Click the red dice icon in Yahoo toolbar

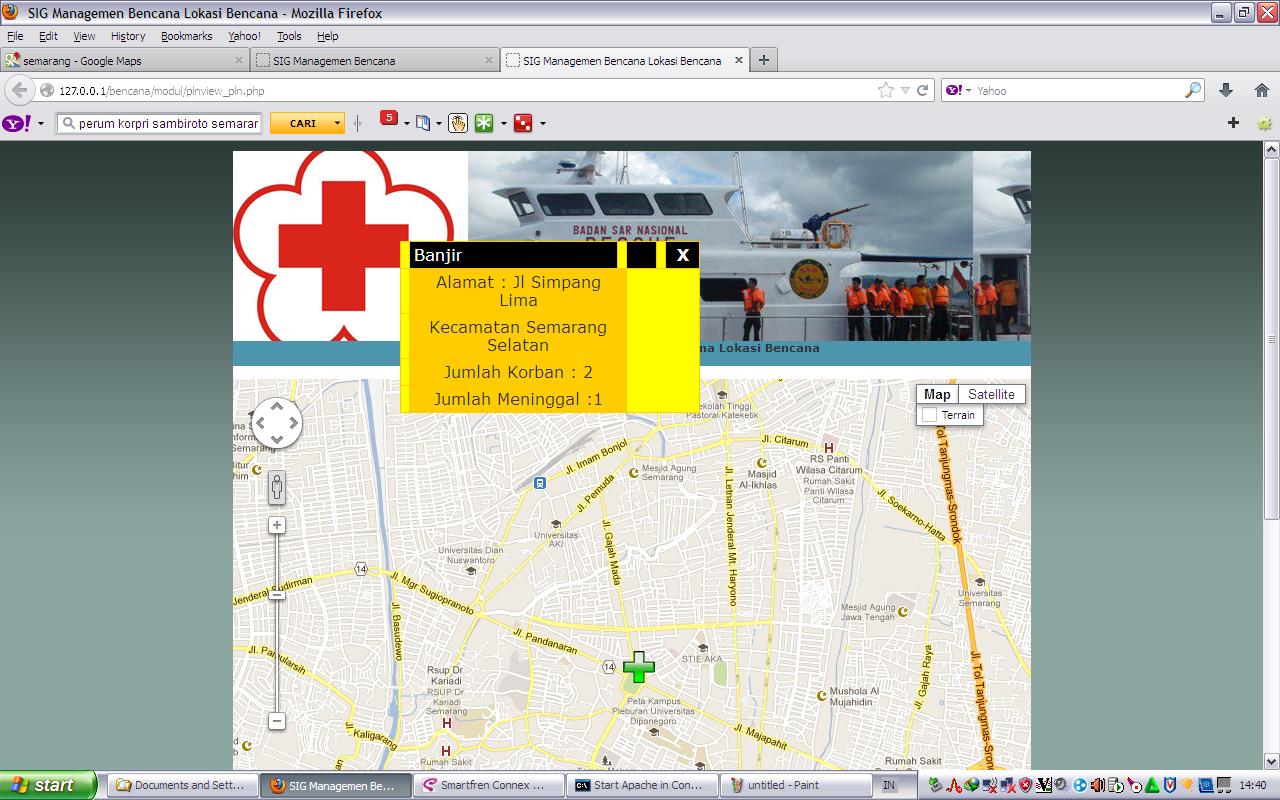tap(522, 123)
